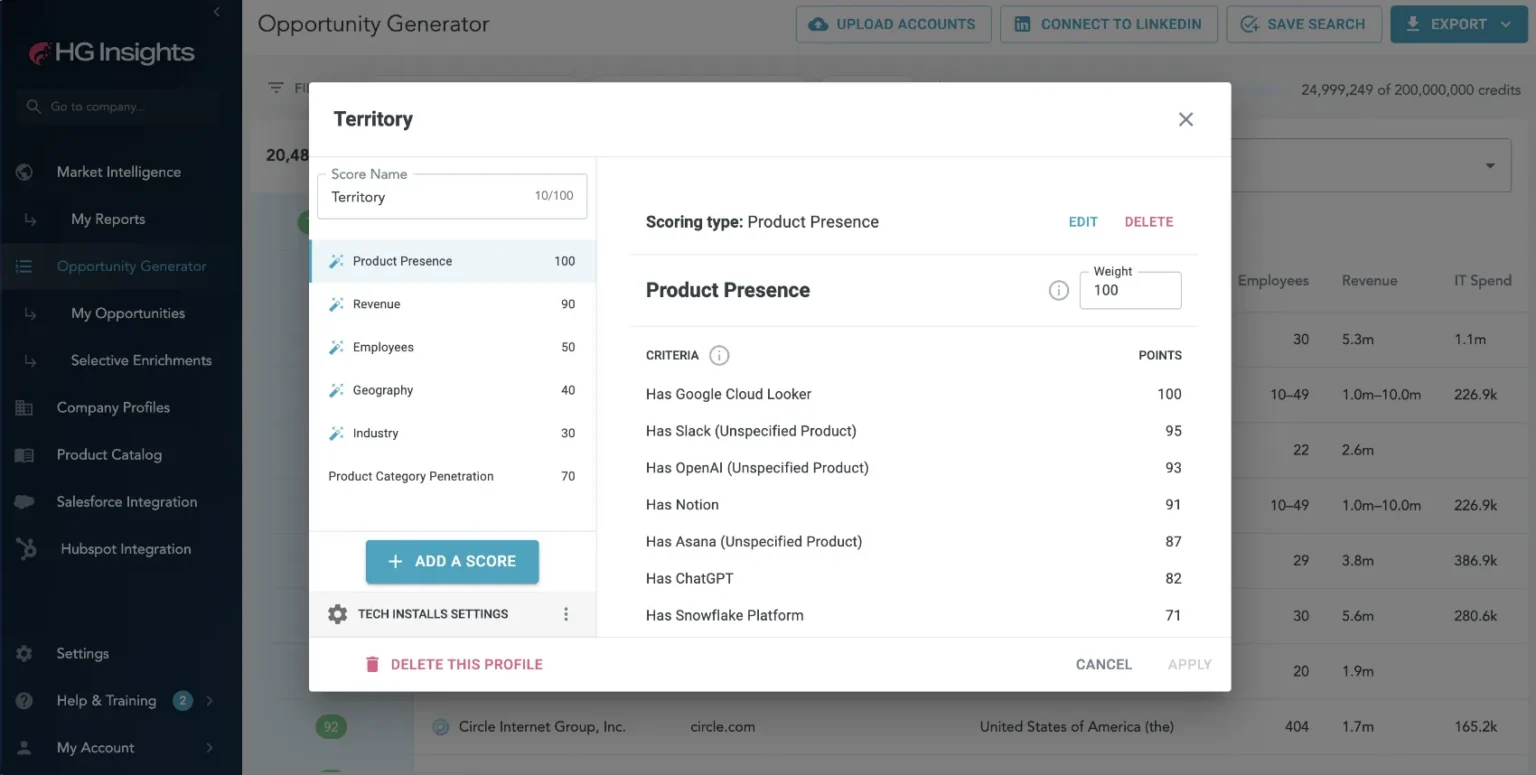Open the Export dropdown button
Viewport: 1536px width, 775px height.
(x=1458, y=24)
